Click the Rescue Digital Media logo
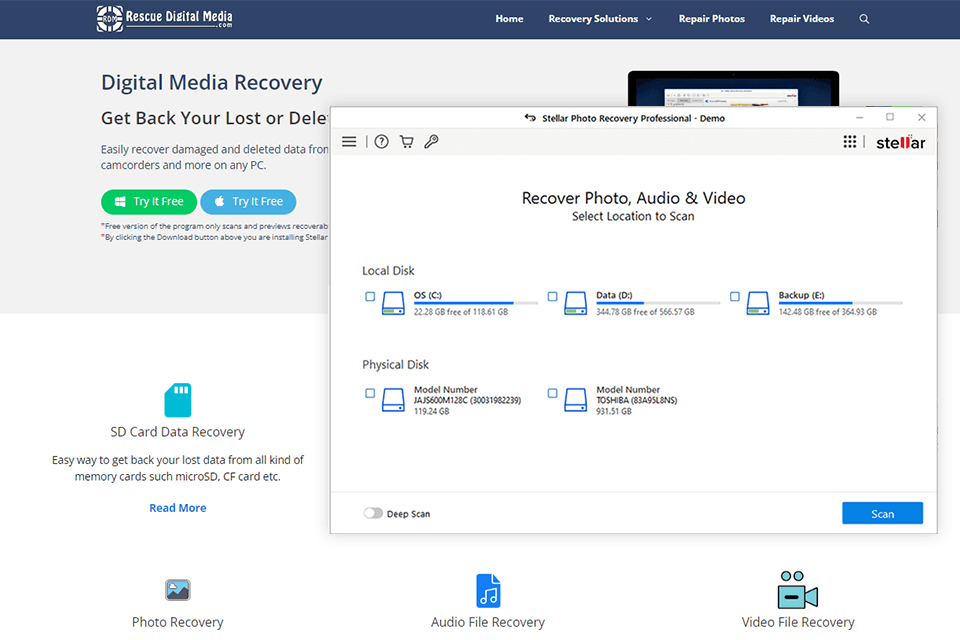Image resolution: width=960 pixels, height=640 pixels. point(165,18)
